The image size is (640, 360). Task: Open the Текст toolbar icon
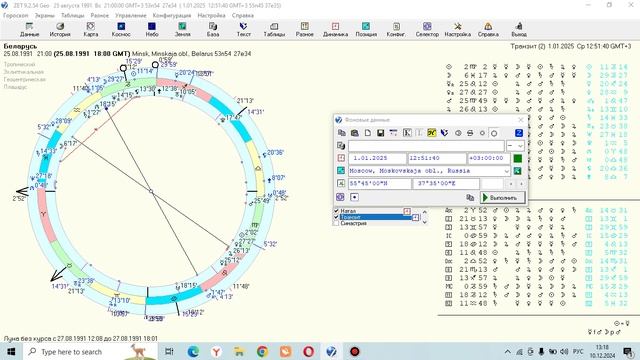click(244, 29)
